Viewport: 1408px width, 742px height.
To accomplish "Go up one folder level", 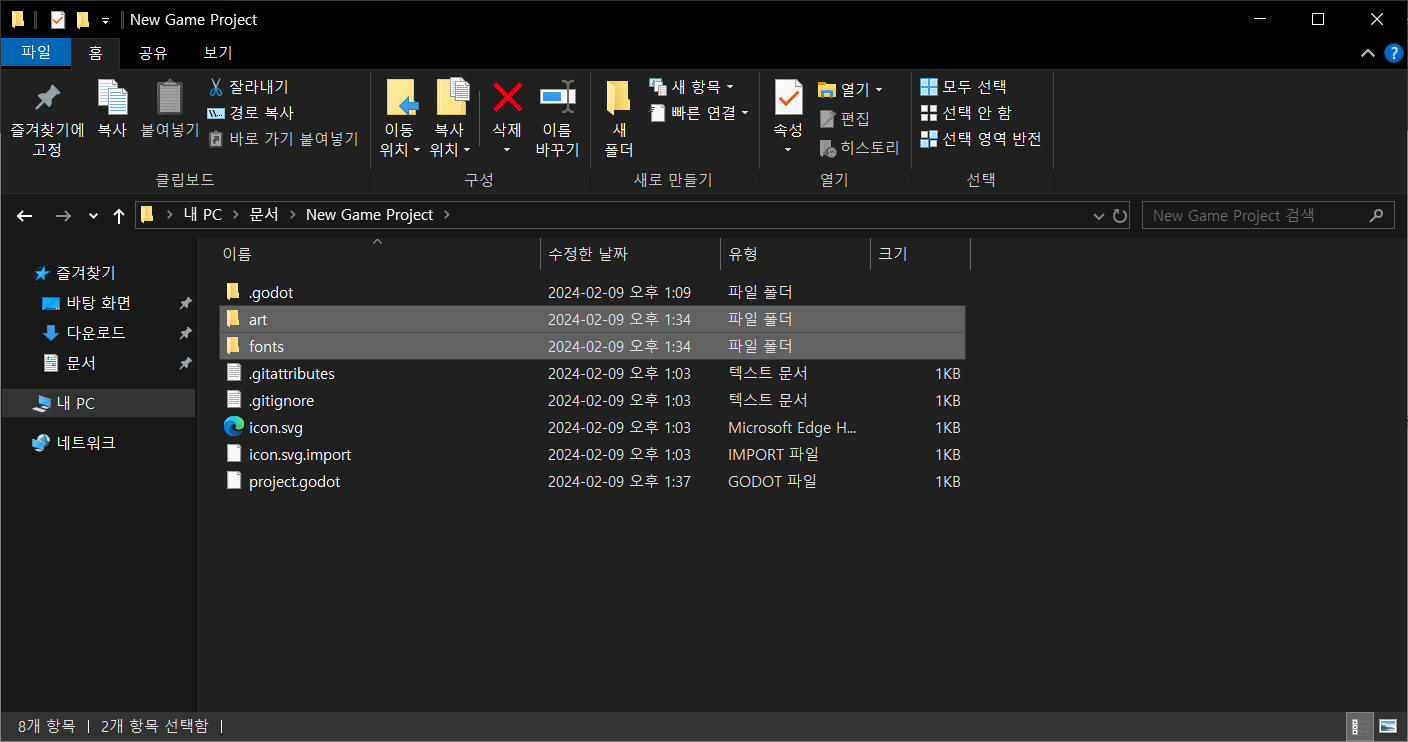I will pyautogui.click(x=119, y=215).
